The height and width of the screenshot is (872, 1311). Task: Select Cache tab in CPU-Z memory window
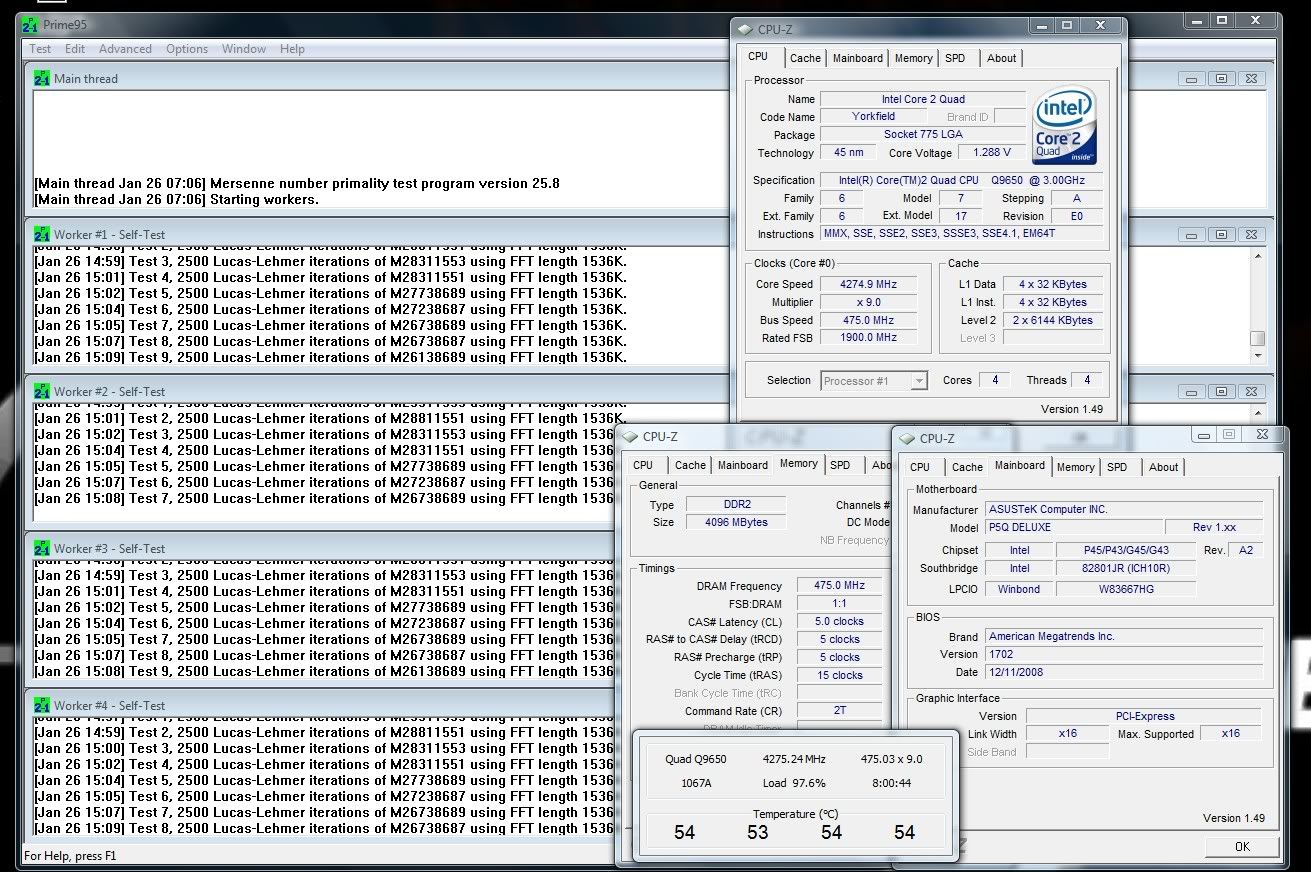(x=690, y=465)
